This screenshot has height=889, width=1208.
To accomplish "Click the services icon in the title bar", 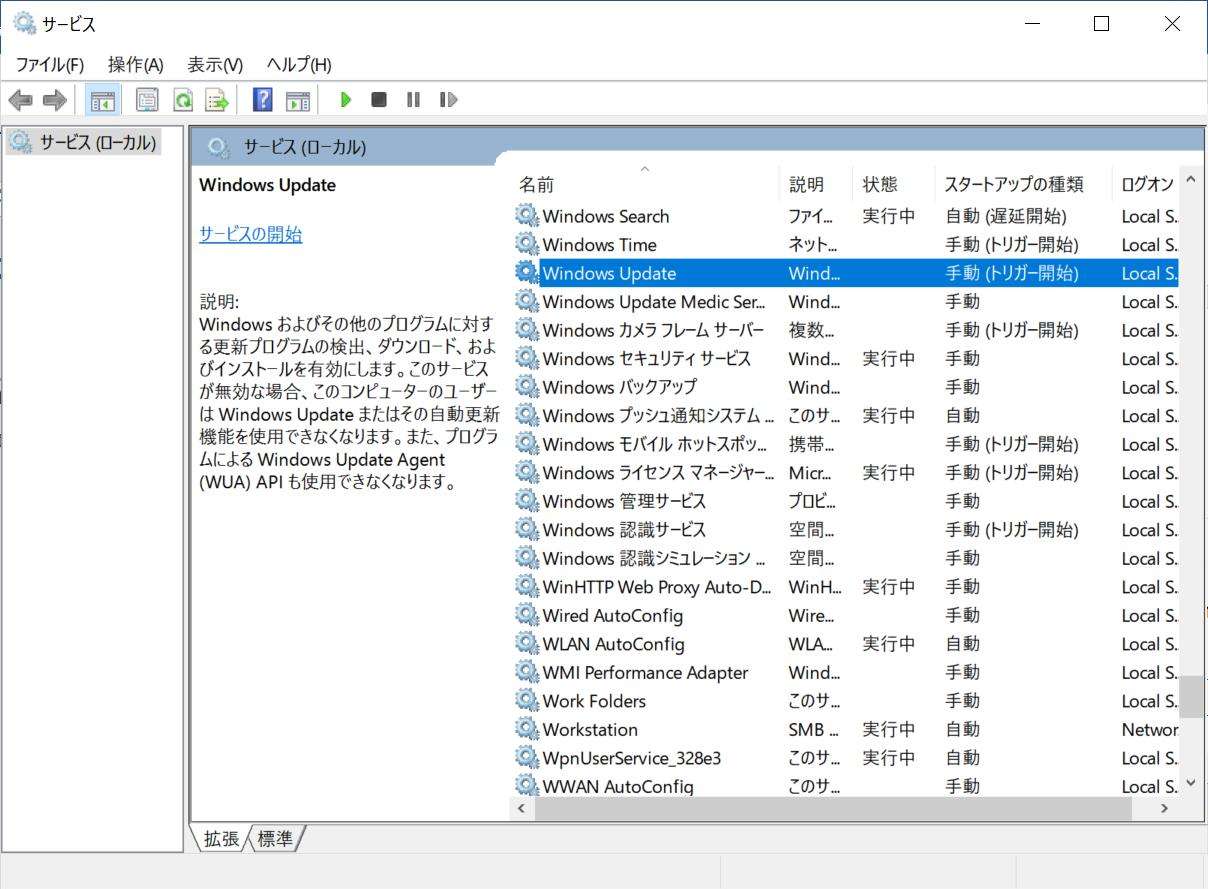I will click(x=24, y=23).
